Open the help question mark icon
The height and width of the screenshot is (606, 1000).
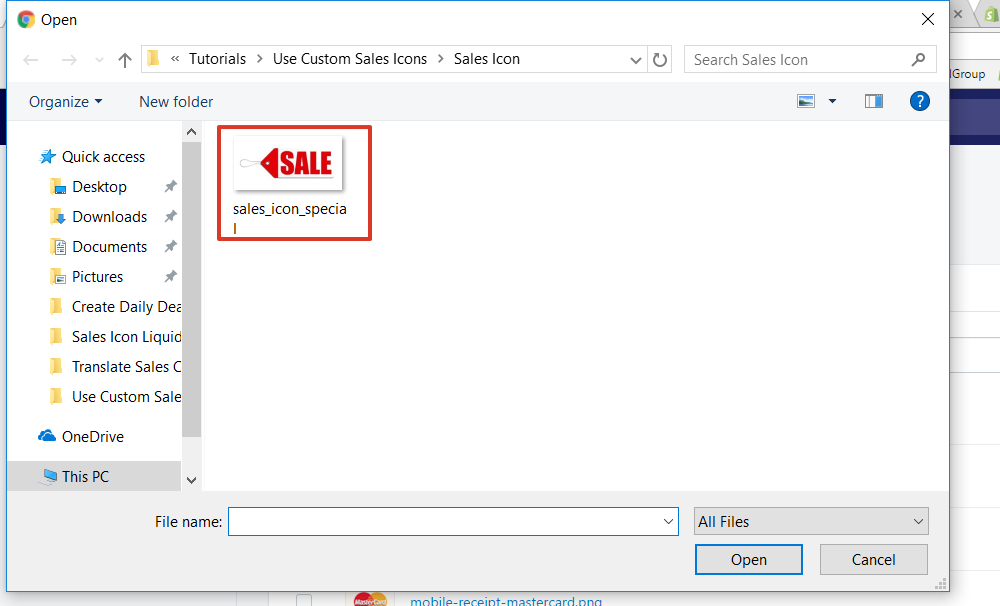[919, 100]
